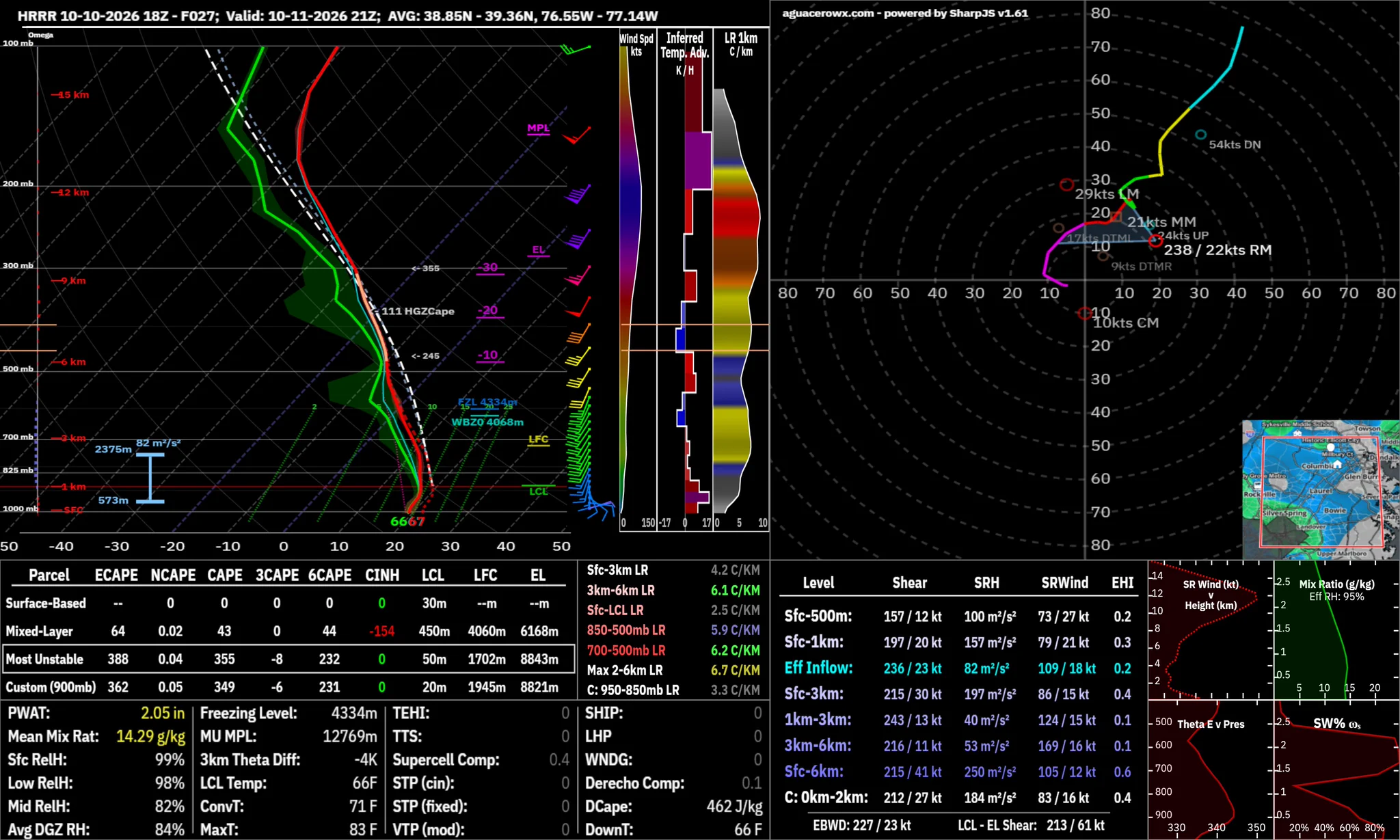Click the Wind Spd kts column header
Viewport: 1400px width, 840px height.
point(636,44)
